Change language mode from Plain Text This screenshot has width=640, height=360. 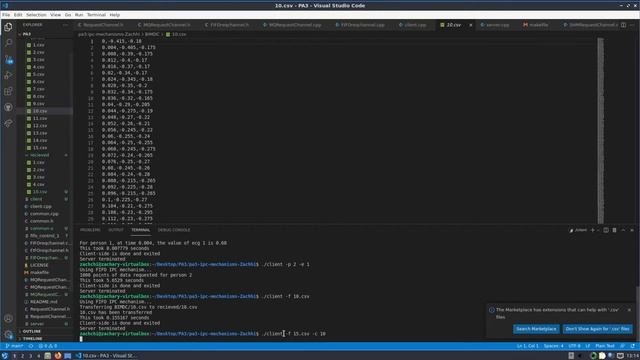604,346
